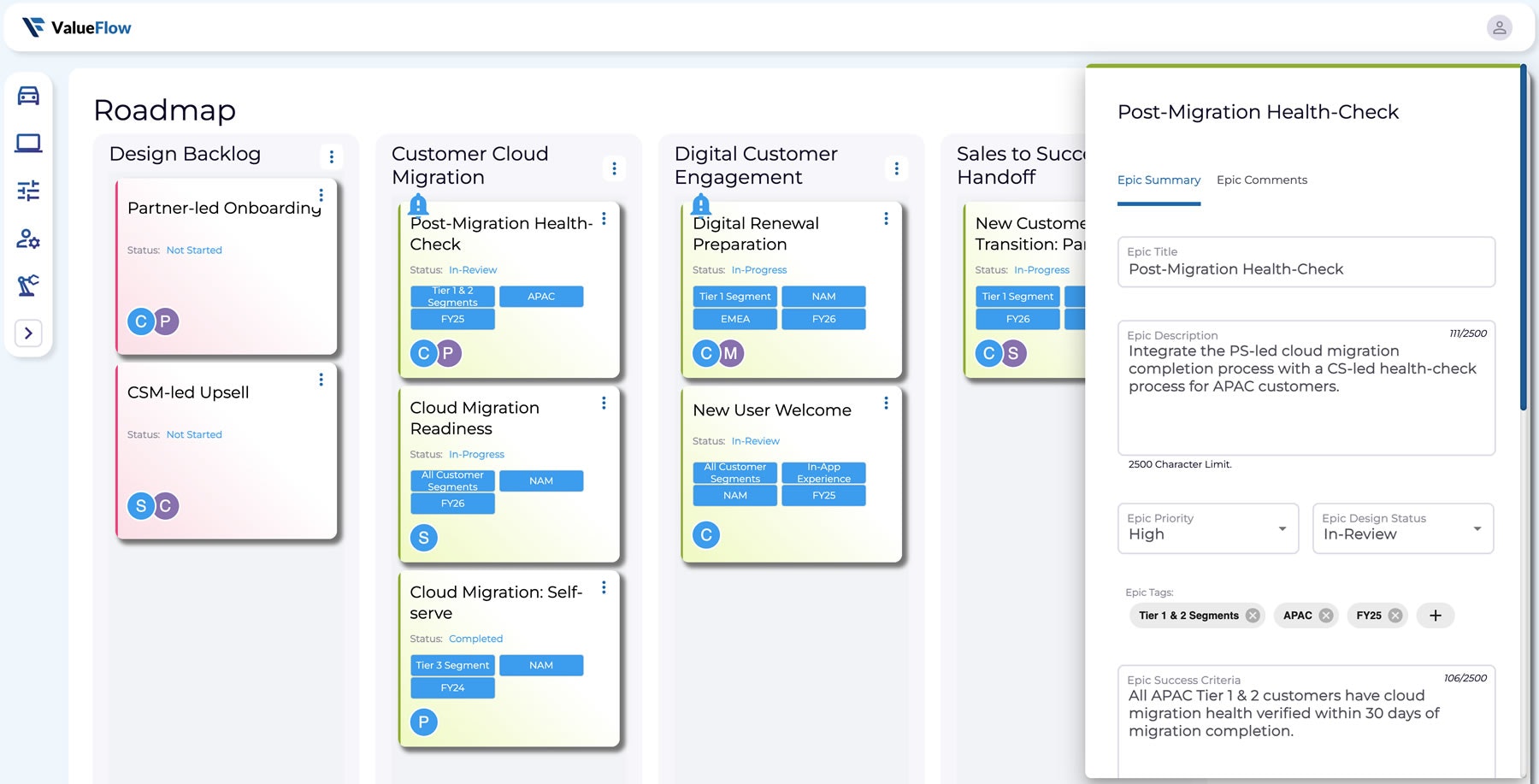
Task: Open Design Backlog column options menu
Action: [x=332, y=156]
